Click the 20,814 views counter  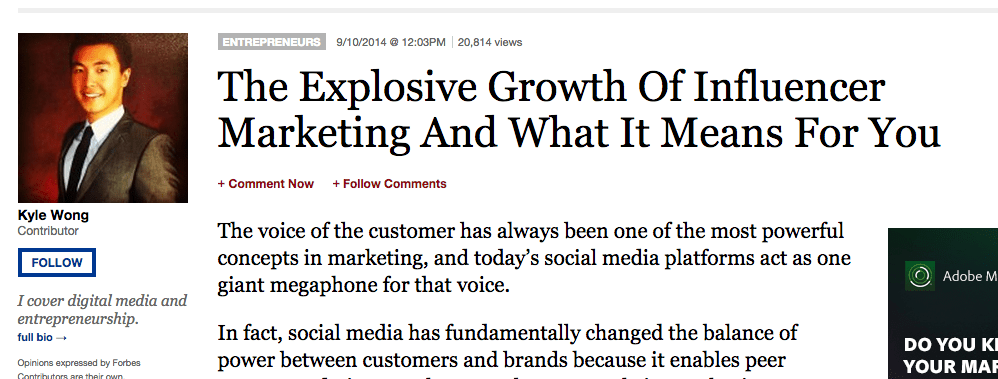489,42
